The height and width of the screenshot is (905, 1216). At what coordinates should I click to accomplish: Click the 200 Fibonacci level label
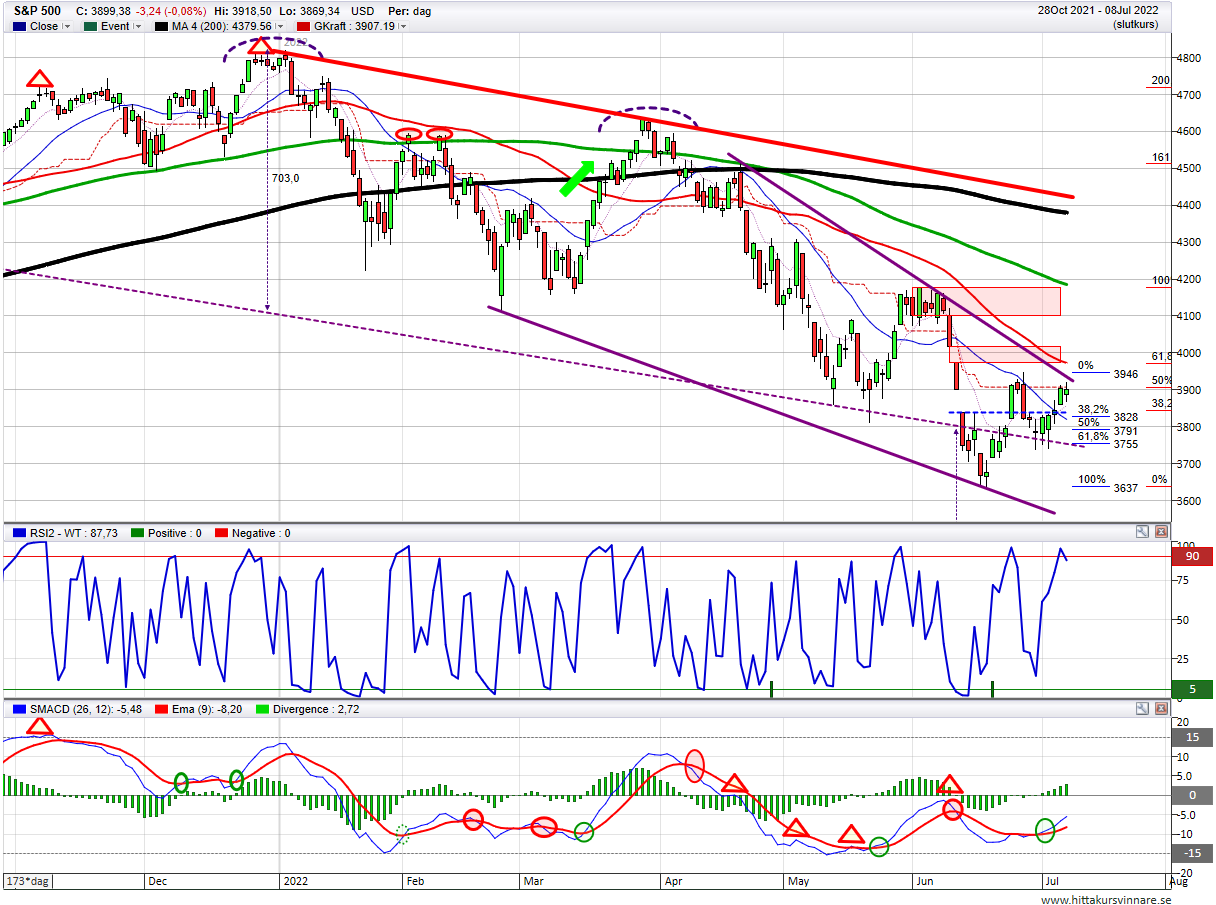(x=1160, y=81)
